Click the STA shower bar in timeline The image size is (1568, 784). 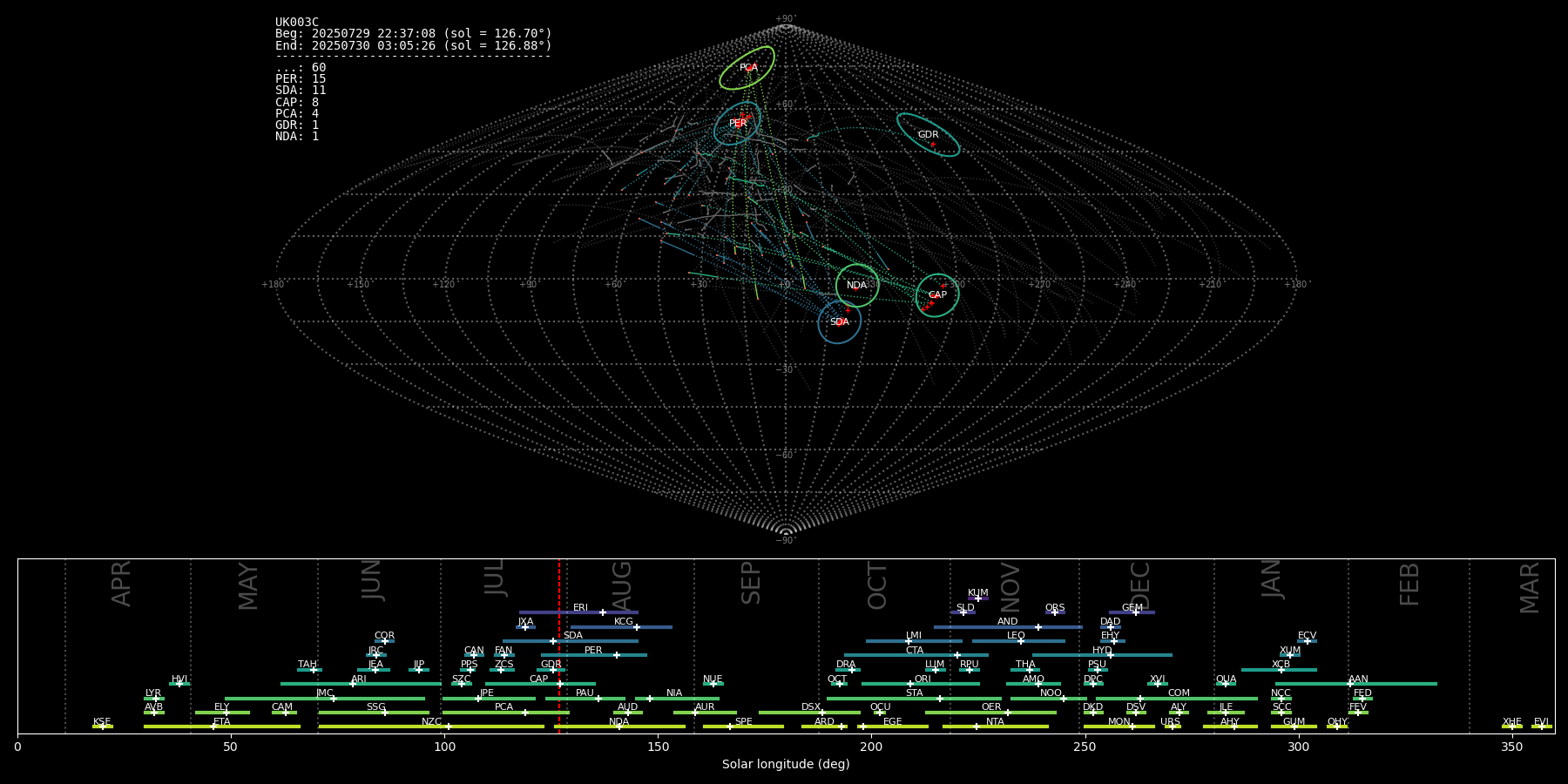pyautogui.click(x=914, y=698)
